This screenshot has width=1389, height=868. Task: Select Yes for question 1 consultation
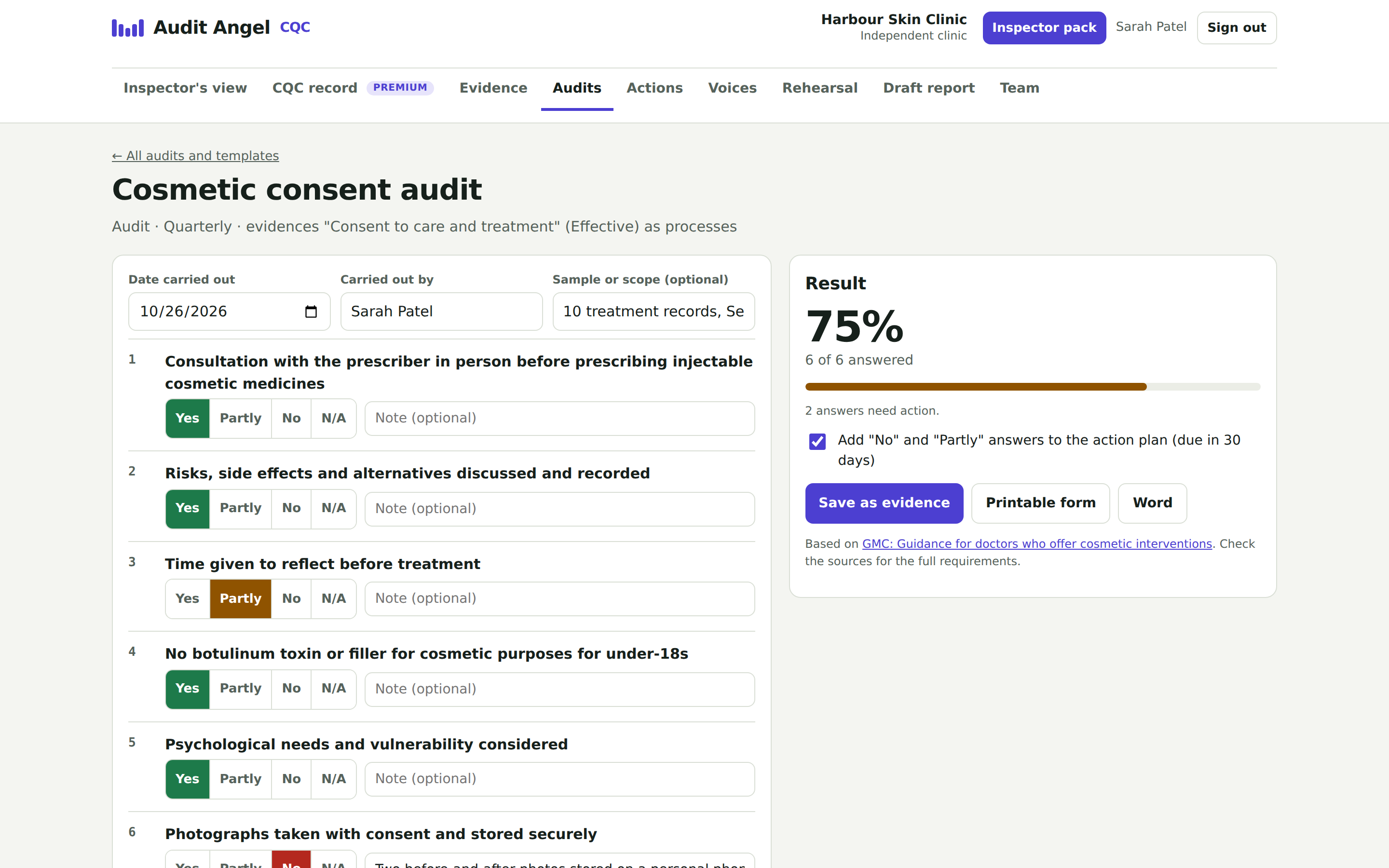188,419
